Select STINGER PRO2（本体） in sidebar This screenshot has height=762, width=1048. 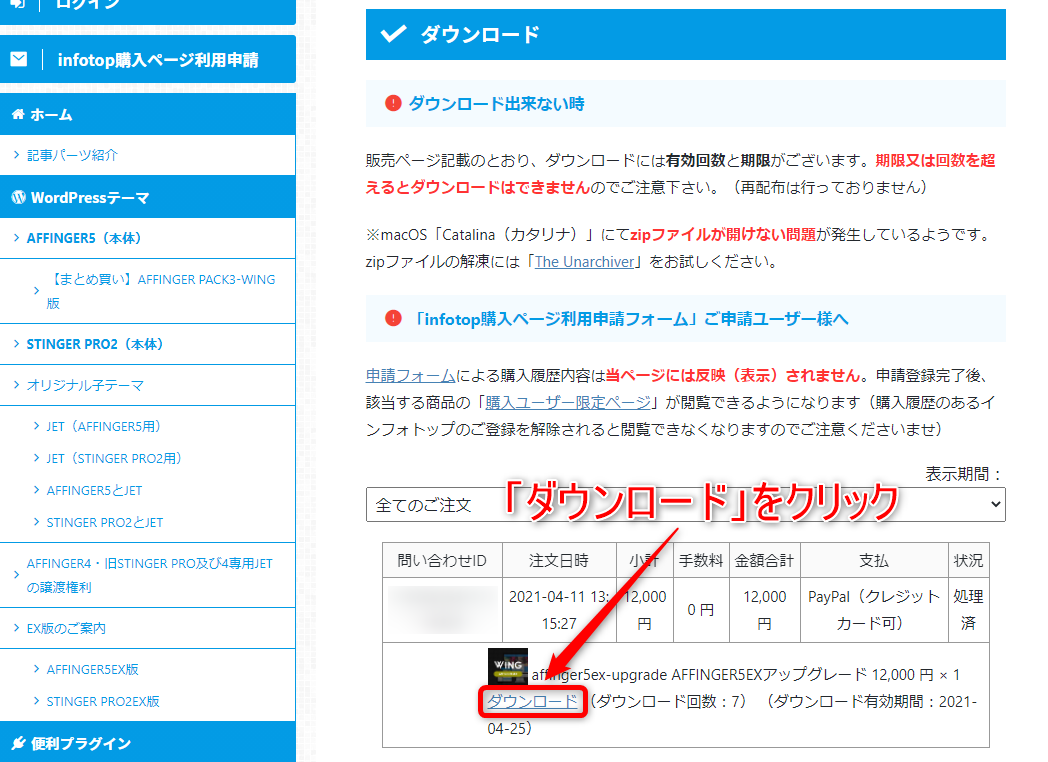(x=148, y=344)
